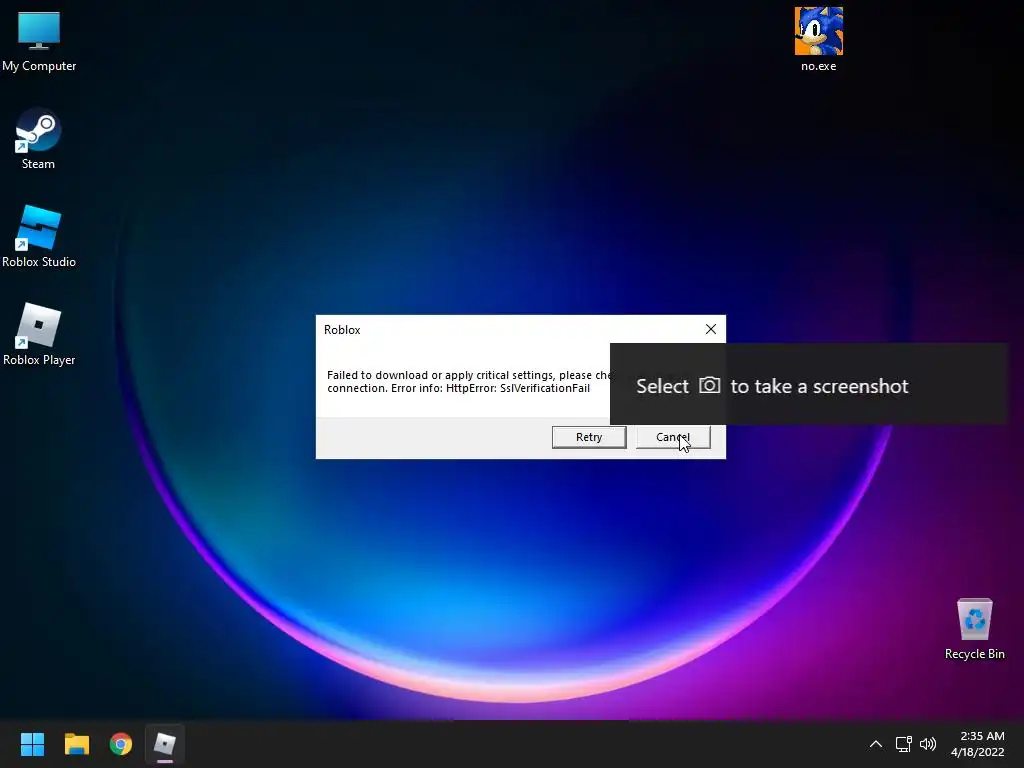Launch Google Chrome from the taskbar
The image size is (1024, 768).
pyautogui.click(x=121, y=744)
